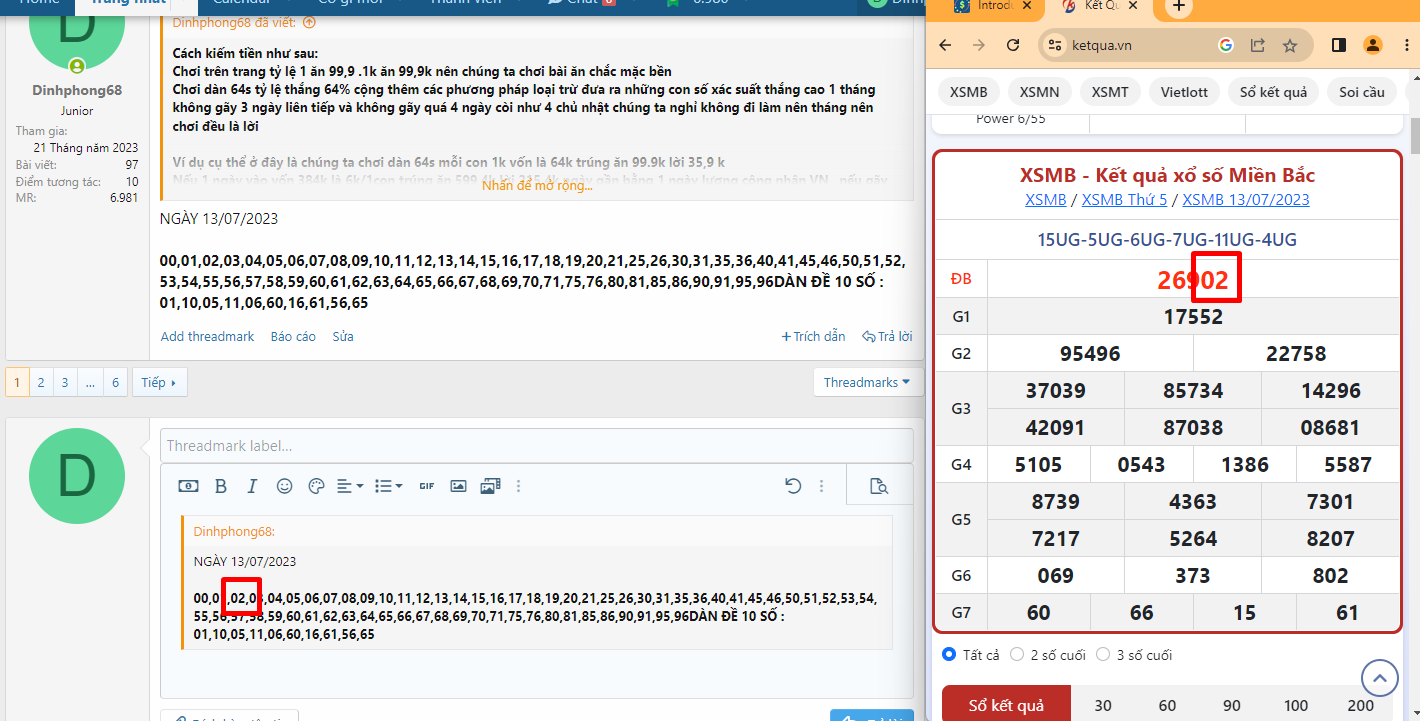Open the alignment dropdown in the editor
Image resolution: width=1420 pixels, height=721 pixels.
click(350, 486)
